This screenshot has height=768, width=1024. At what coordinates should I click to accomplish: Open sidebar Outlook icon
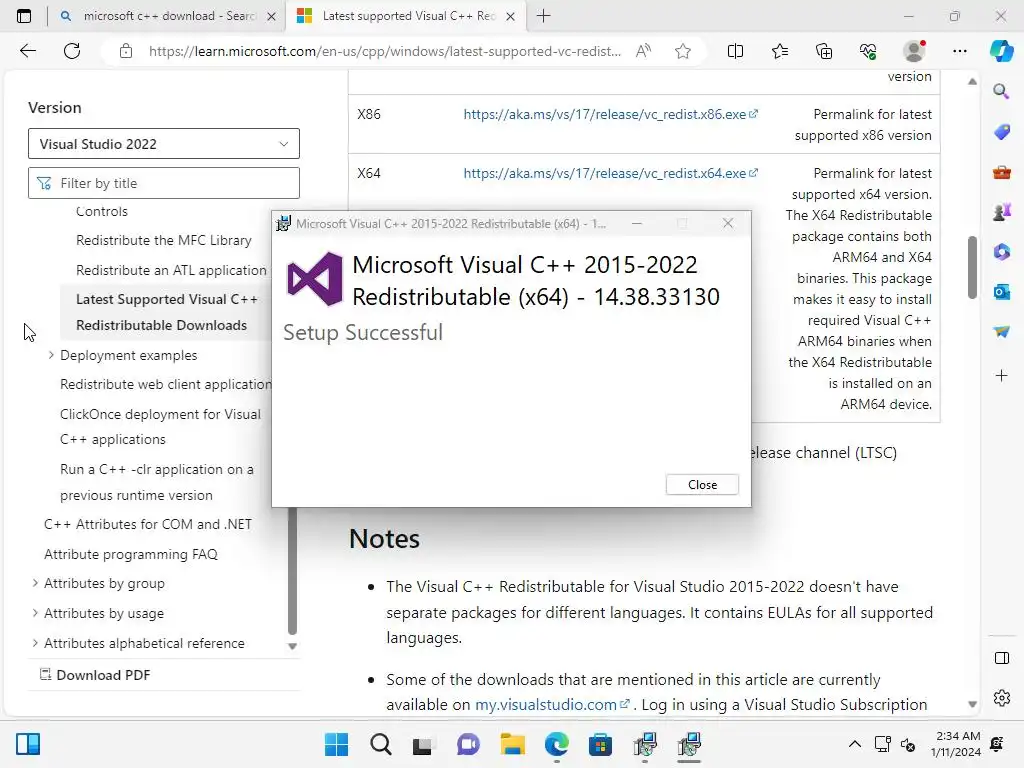pyautogui.click(x=1001, y=291)
